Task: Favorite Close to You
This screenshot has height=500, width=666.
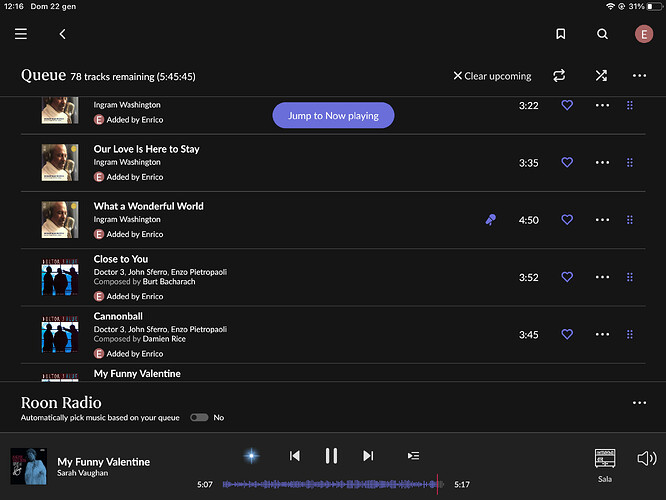Action: pos(567,277)
